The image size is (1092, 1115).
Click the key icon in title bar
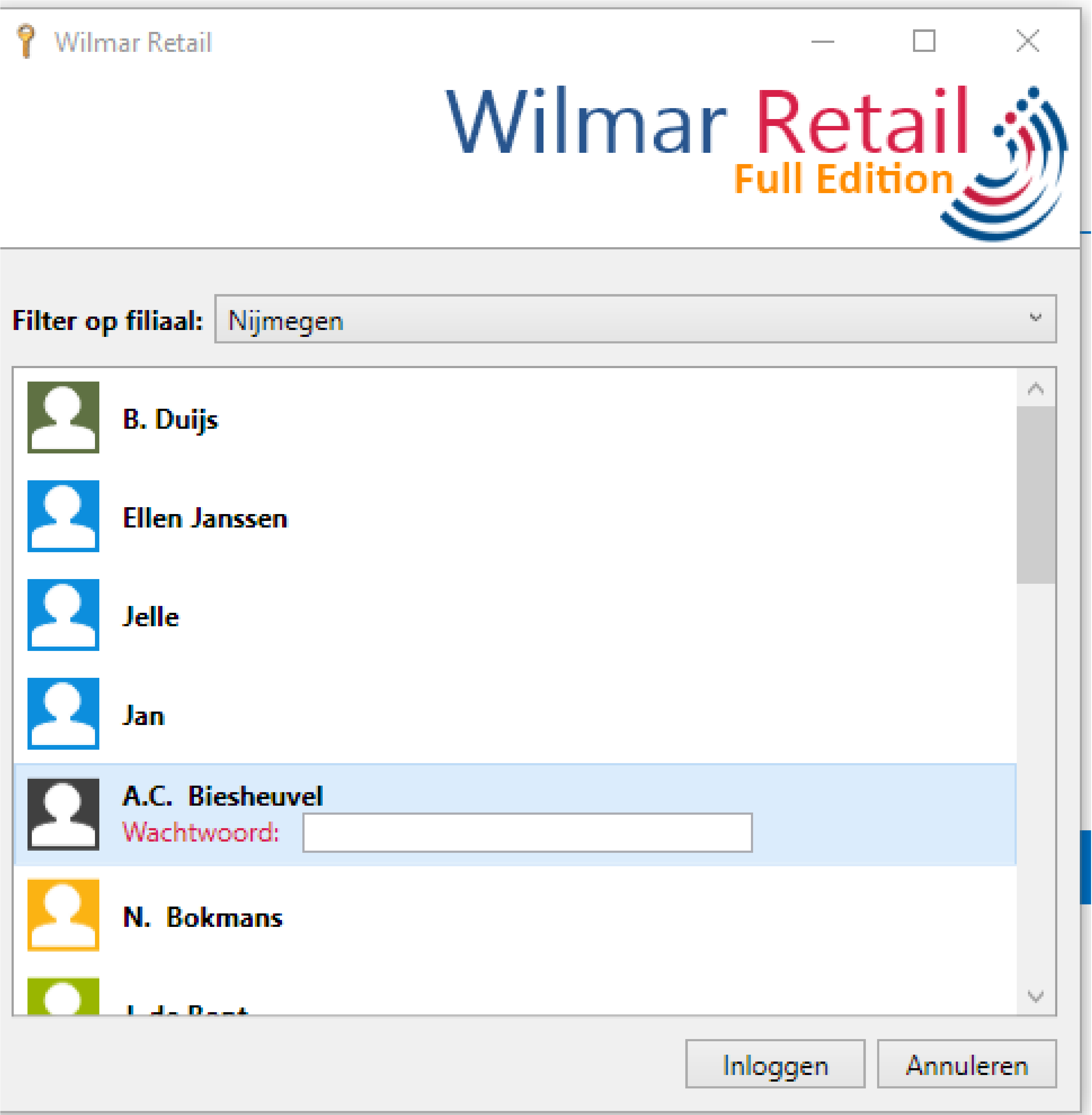[x=26, y=40]
